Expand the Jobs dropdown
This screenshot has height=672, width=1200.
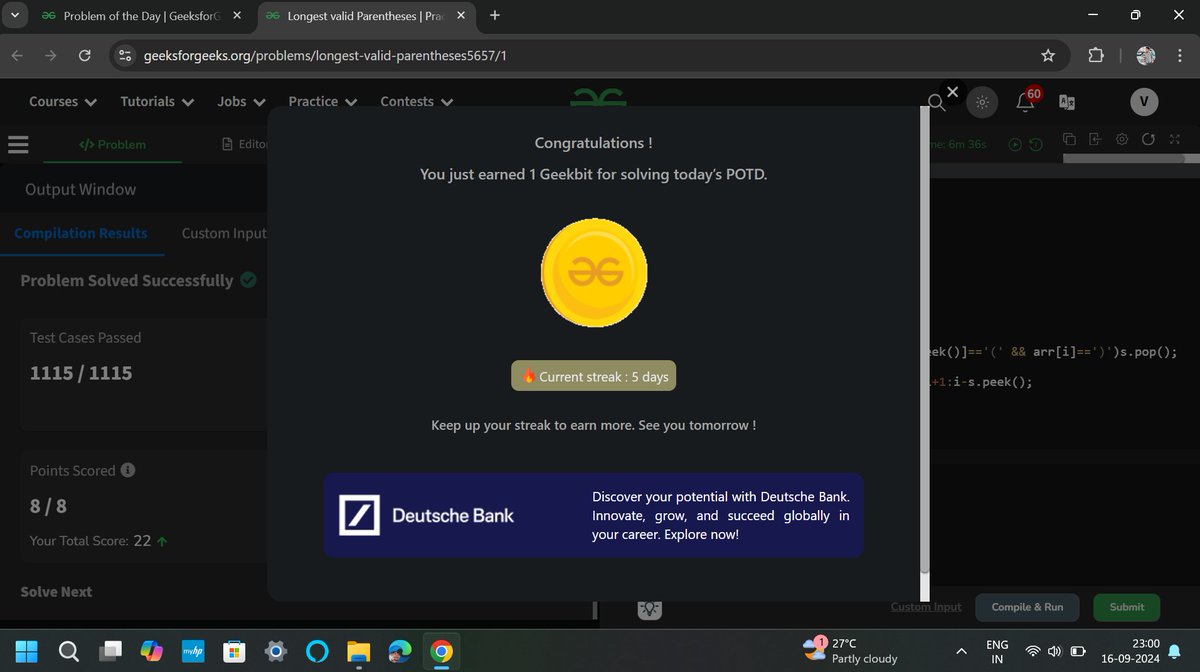241,101
